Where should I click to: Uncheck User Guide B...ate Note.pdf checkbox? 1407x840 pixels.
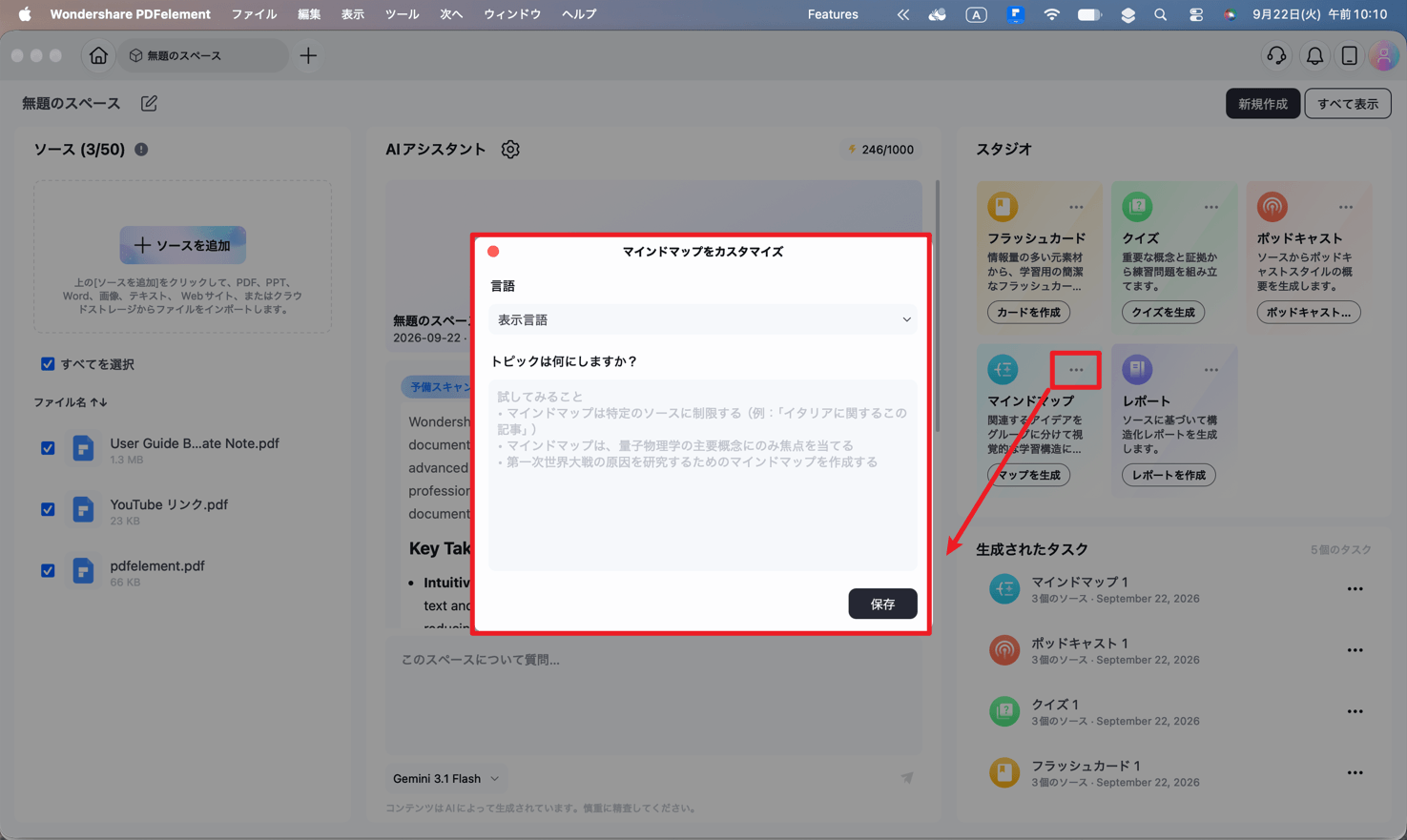48,448
